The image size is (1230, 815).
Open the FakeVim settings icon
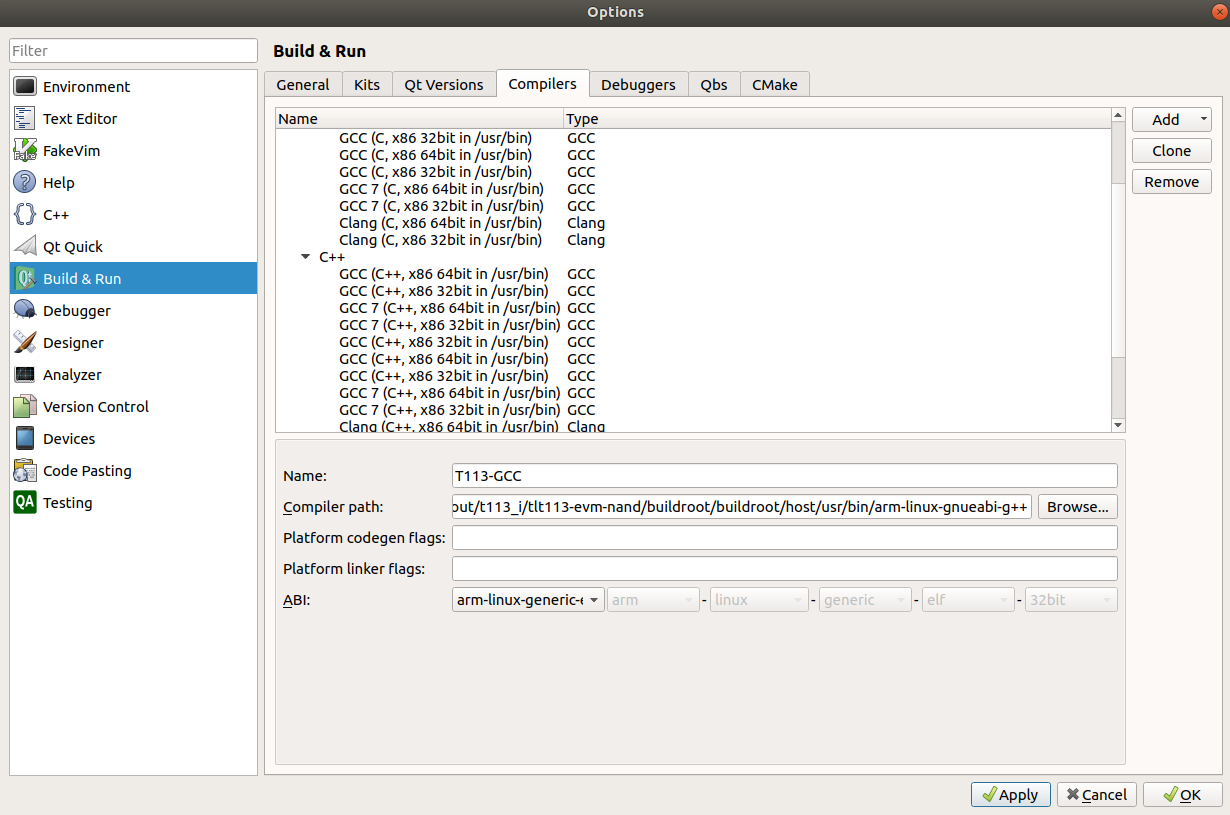tap(26, 151)
